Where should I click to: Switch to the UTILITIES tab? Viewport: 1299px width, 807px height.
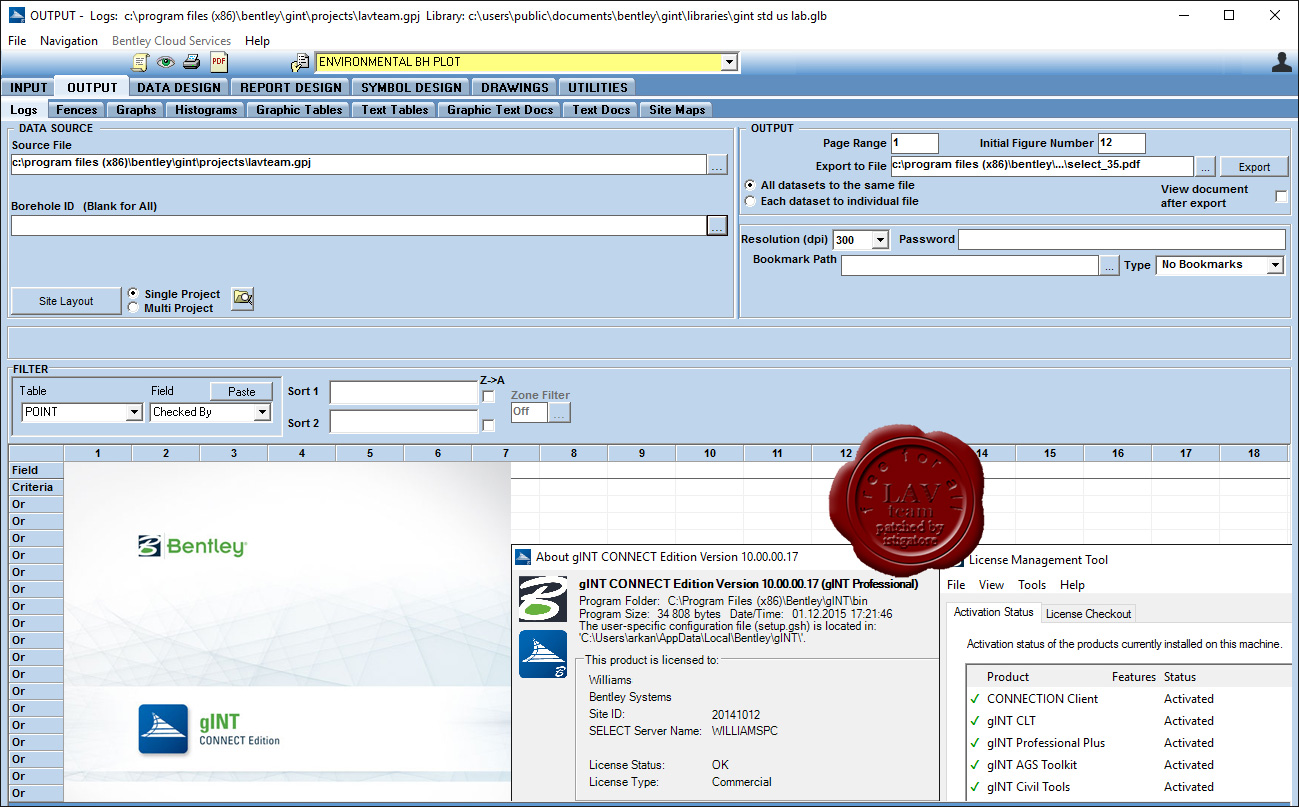point(598,88)
